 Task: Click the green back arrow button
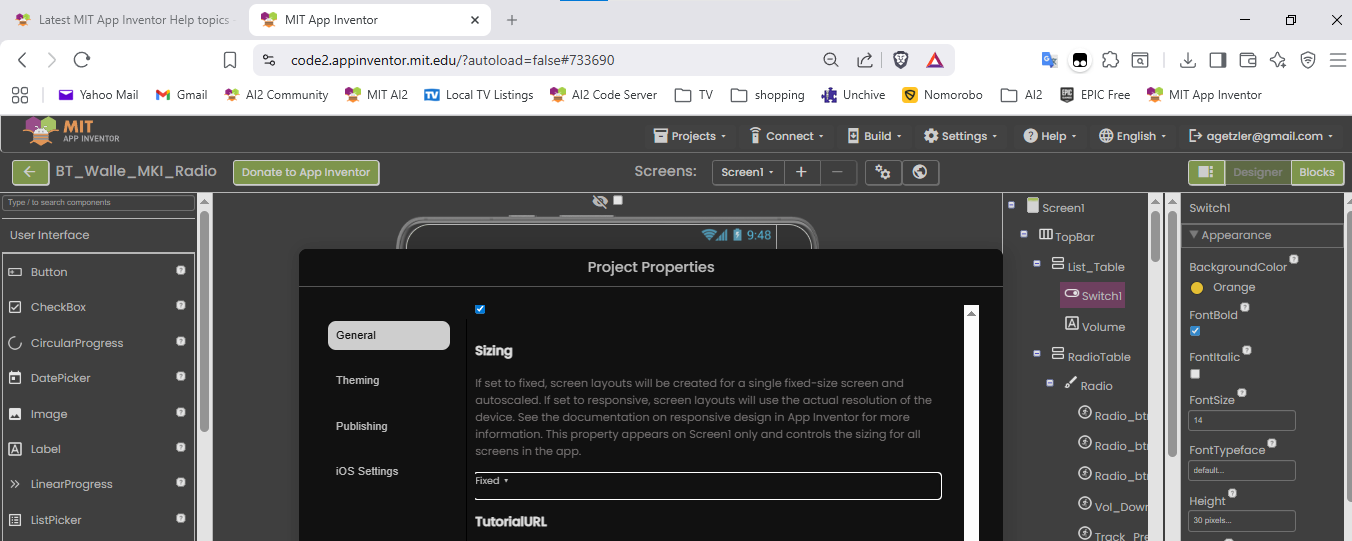(x=30, y=172)
